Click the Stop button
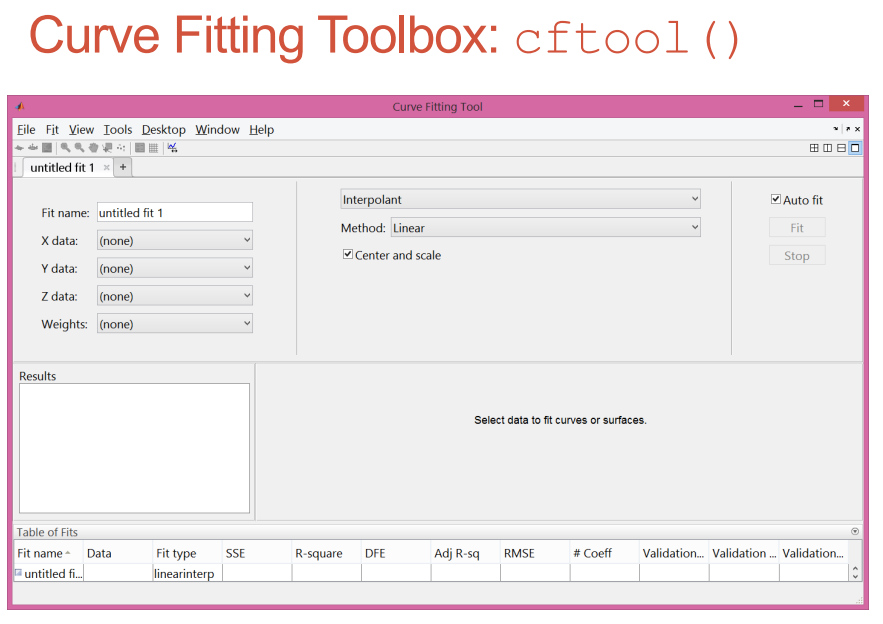 [x=797, y=256]
